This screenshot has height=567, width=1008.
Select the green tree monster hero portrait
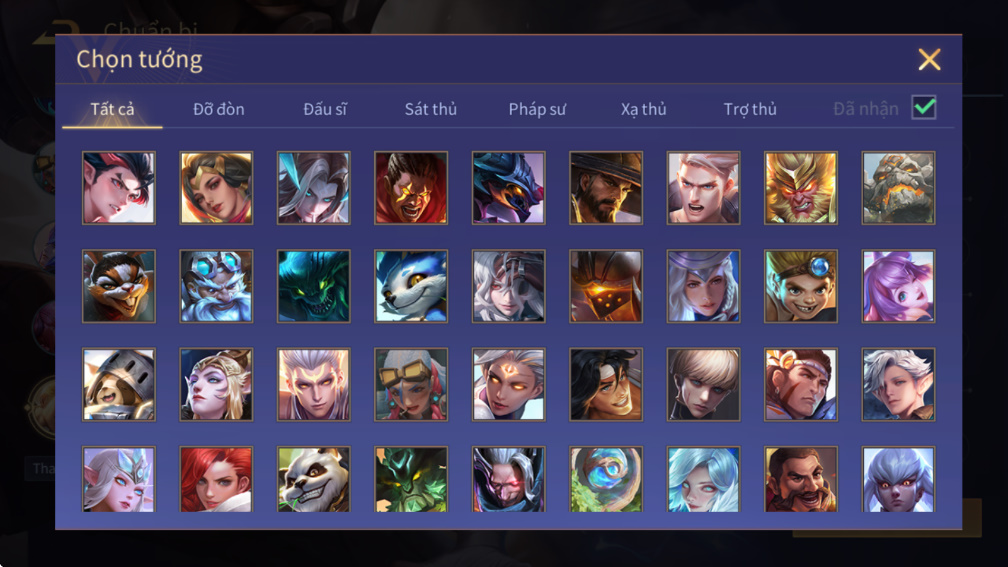point(411,479)
